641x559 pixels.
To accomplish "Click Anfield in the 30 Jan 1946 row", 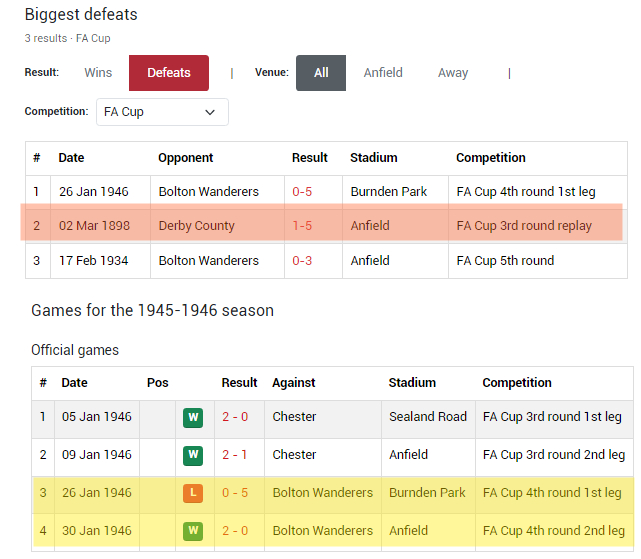I will click(408, 530).
